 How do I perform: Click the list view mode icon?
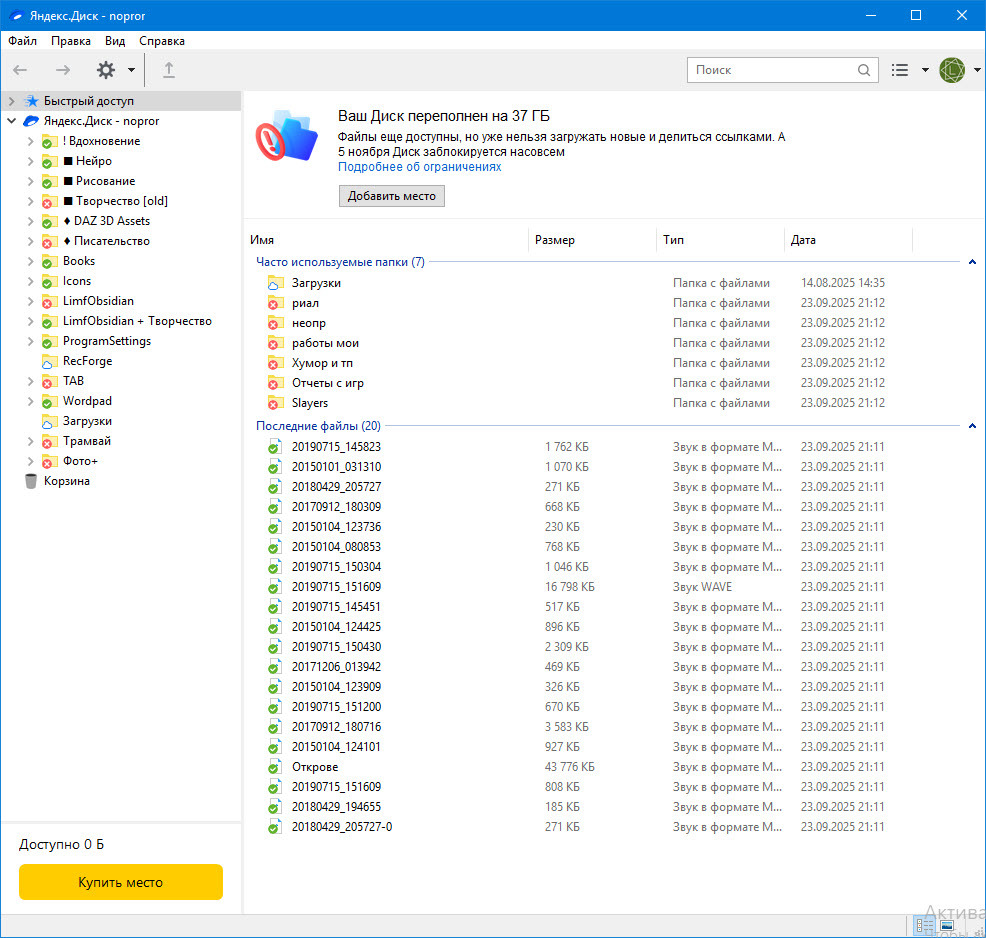coord(900,70)
